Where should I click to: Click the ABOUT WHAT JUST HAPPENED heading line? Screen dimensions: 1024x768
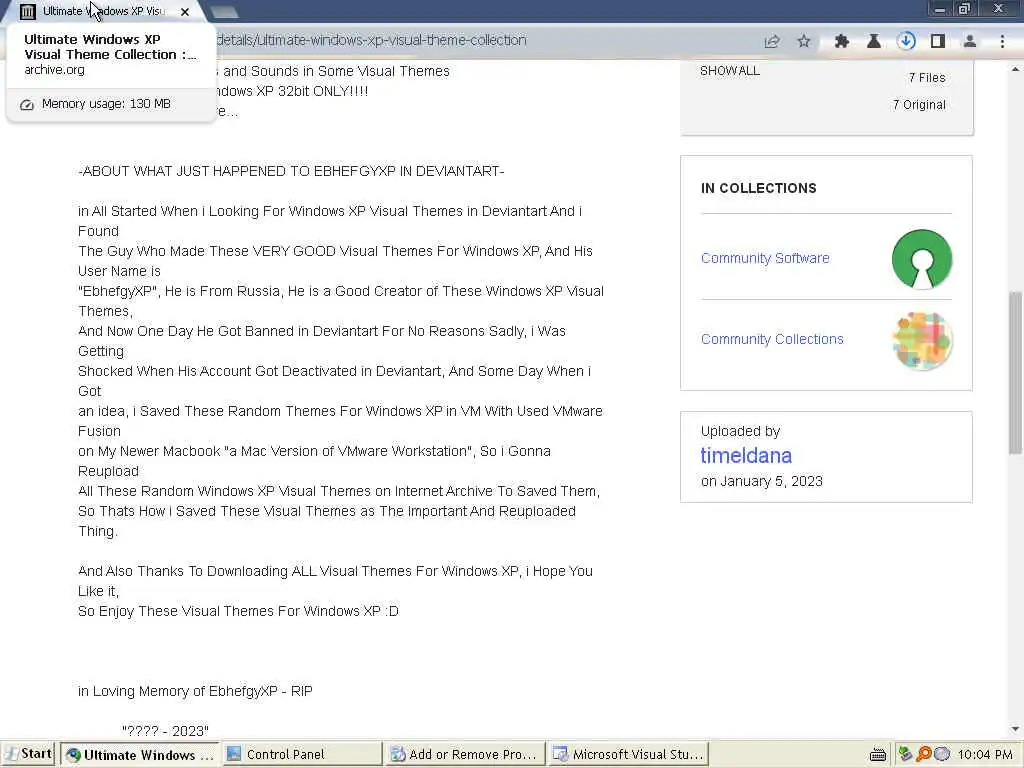click(x=291, y=171)
